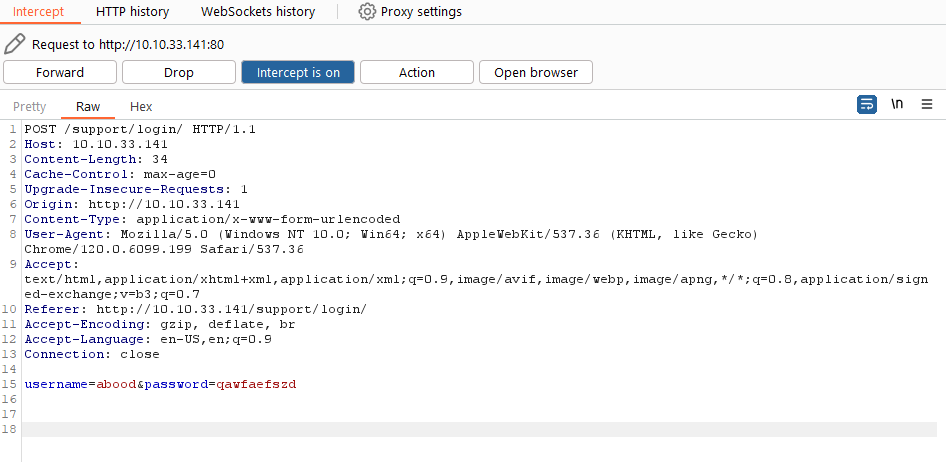The image size is (946, 462).
Task: Click the Proxy settings label
Action: pos(421,11)
